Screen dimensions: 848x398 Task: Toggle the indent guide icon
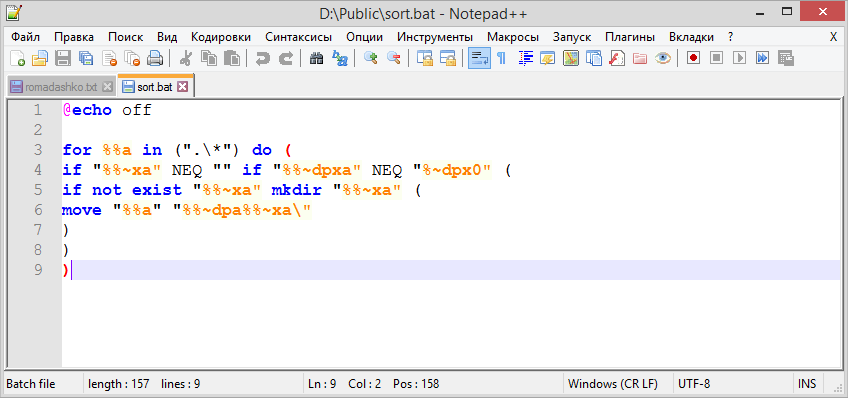pos(526,58)
